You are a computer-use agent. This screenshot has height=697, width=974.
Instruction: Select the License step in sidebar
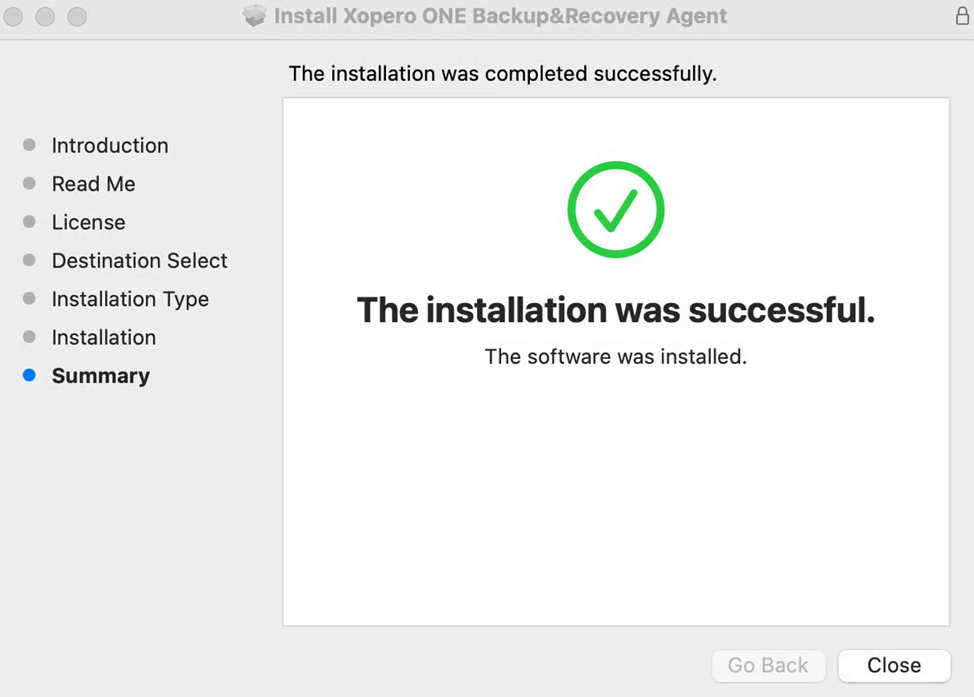(x=88, y=222)
